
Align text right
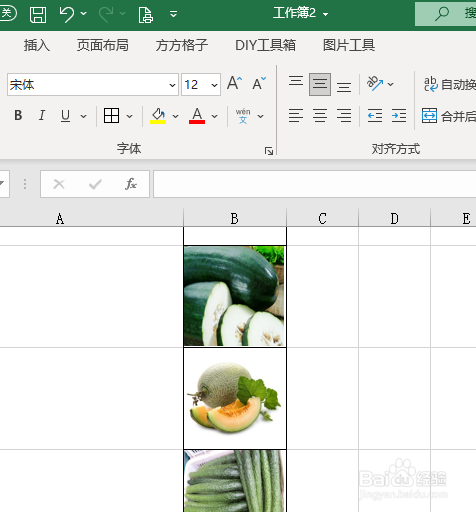[x=344, y=116]
